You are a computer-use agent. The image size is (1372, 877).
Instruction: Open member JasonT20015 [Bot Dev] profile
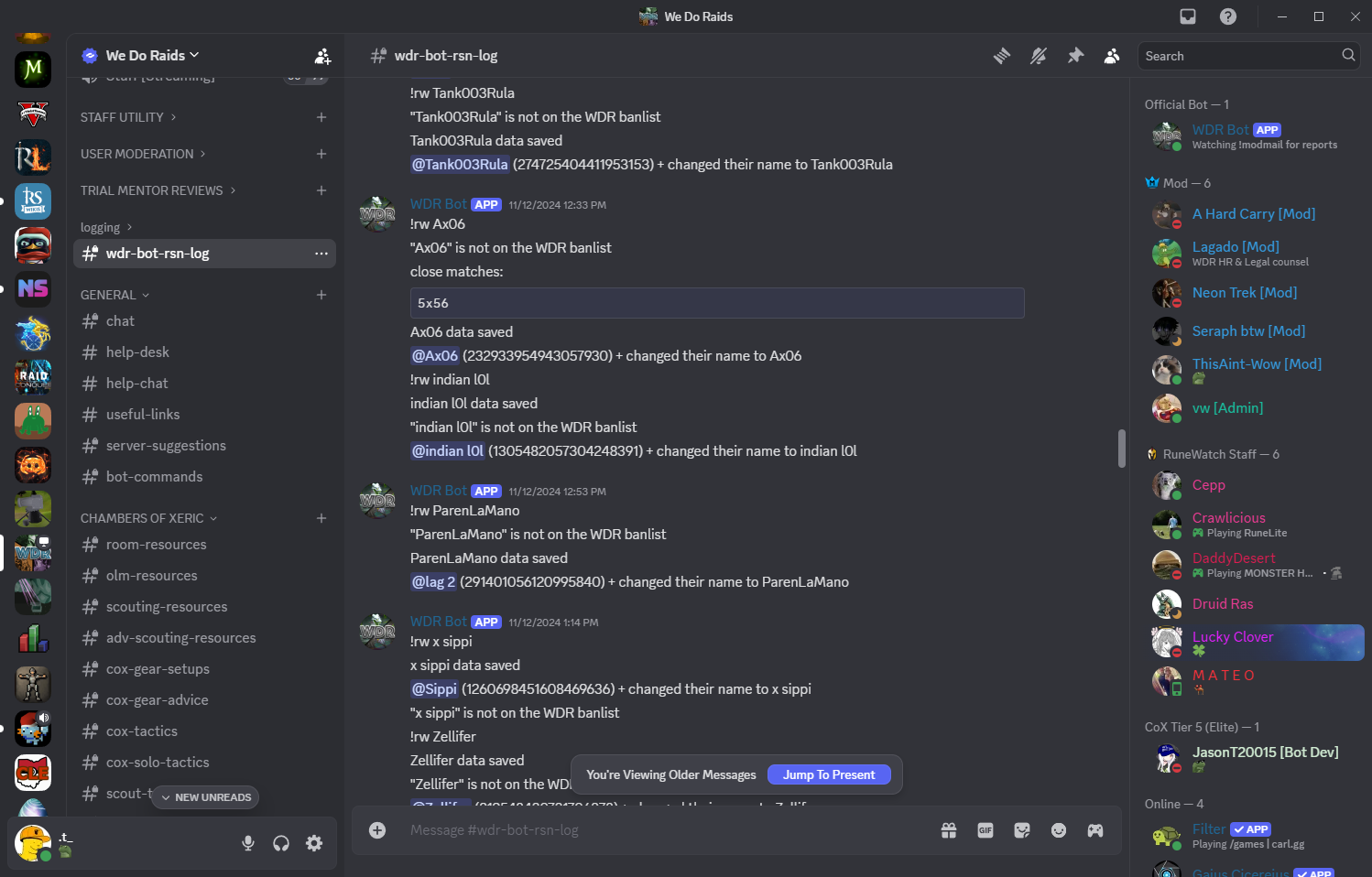(x=1254, y=759)
